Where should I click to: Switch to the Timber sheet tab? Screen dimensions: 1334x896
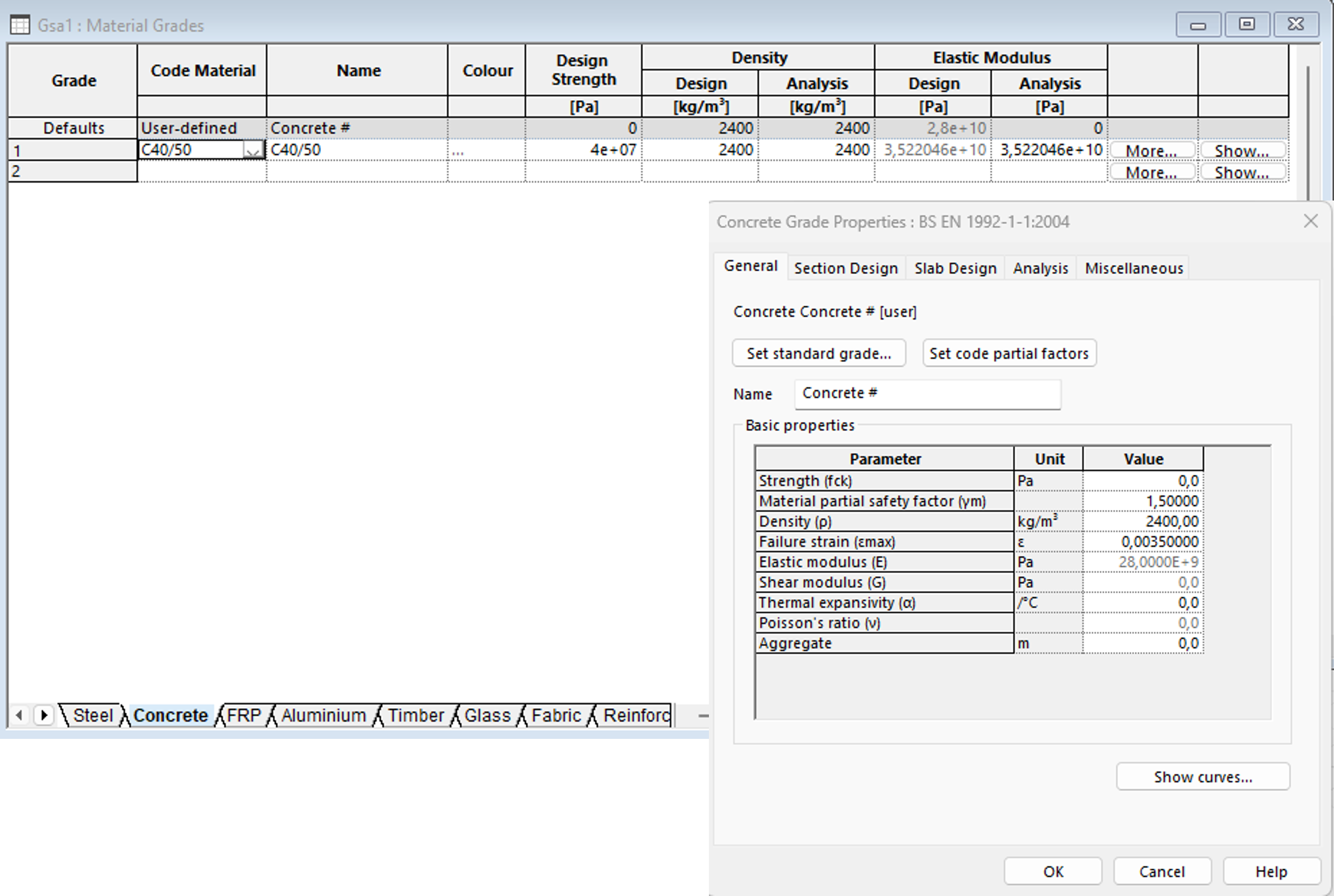coord(415,715)
